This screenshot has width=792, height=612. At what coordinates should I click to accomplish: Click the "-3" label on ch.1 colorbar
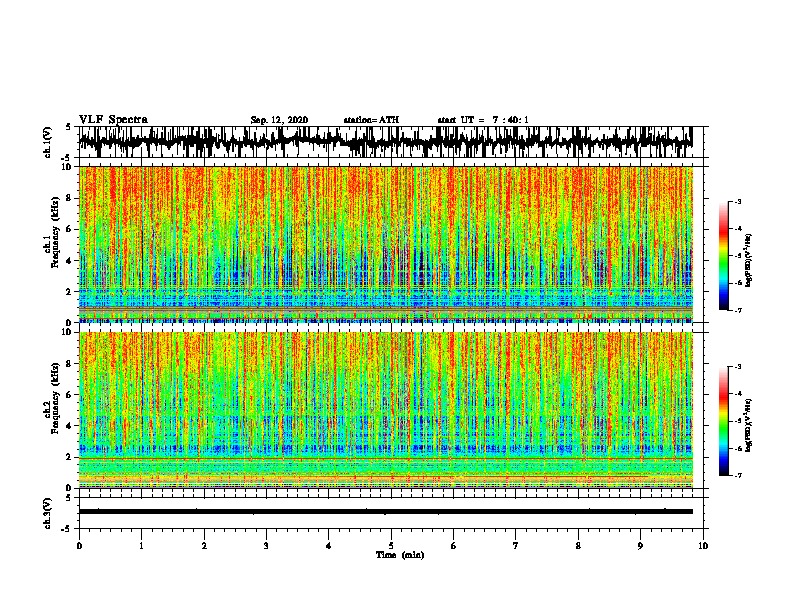(x=737, y=202)
